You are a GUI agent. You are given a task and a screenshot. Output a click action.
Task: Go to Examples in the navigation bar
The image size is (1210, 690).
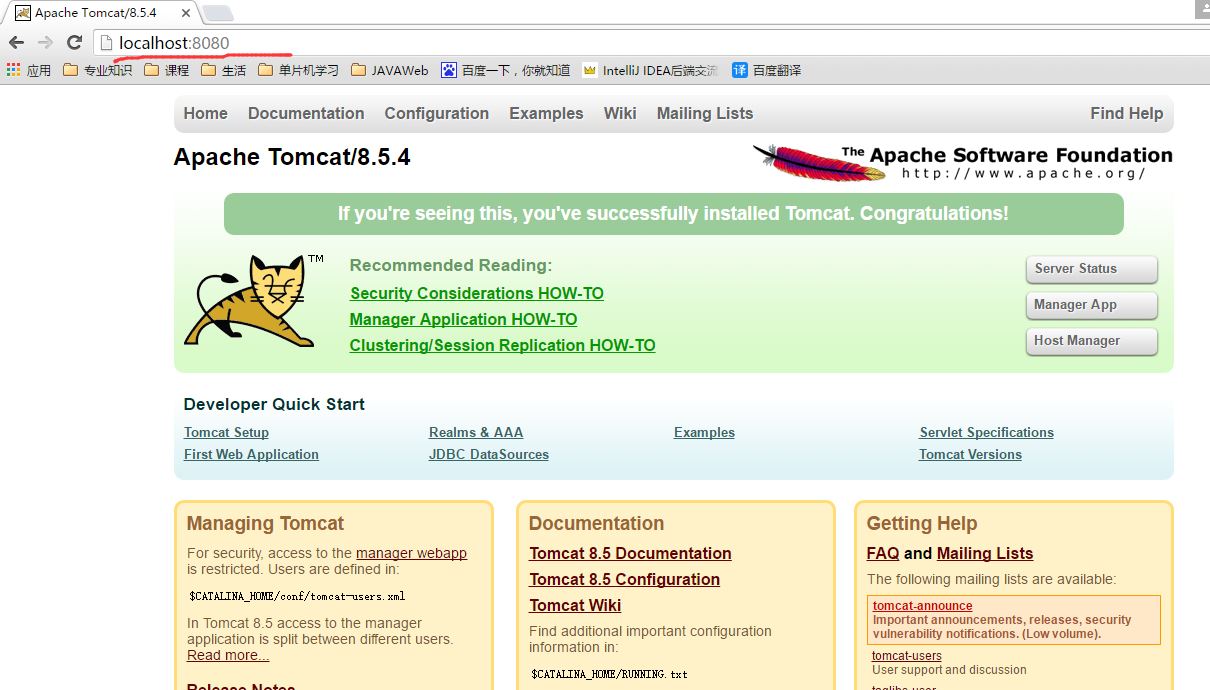pyautogui.click(x=546, y=114)
